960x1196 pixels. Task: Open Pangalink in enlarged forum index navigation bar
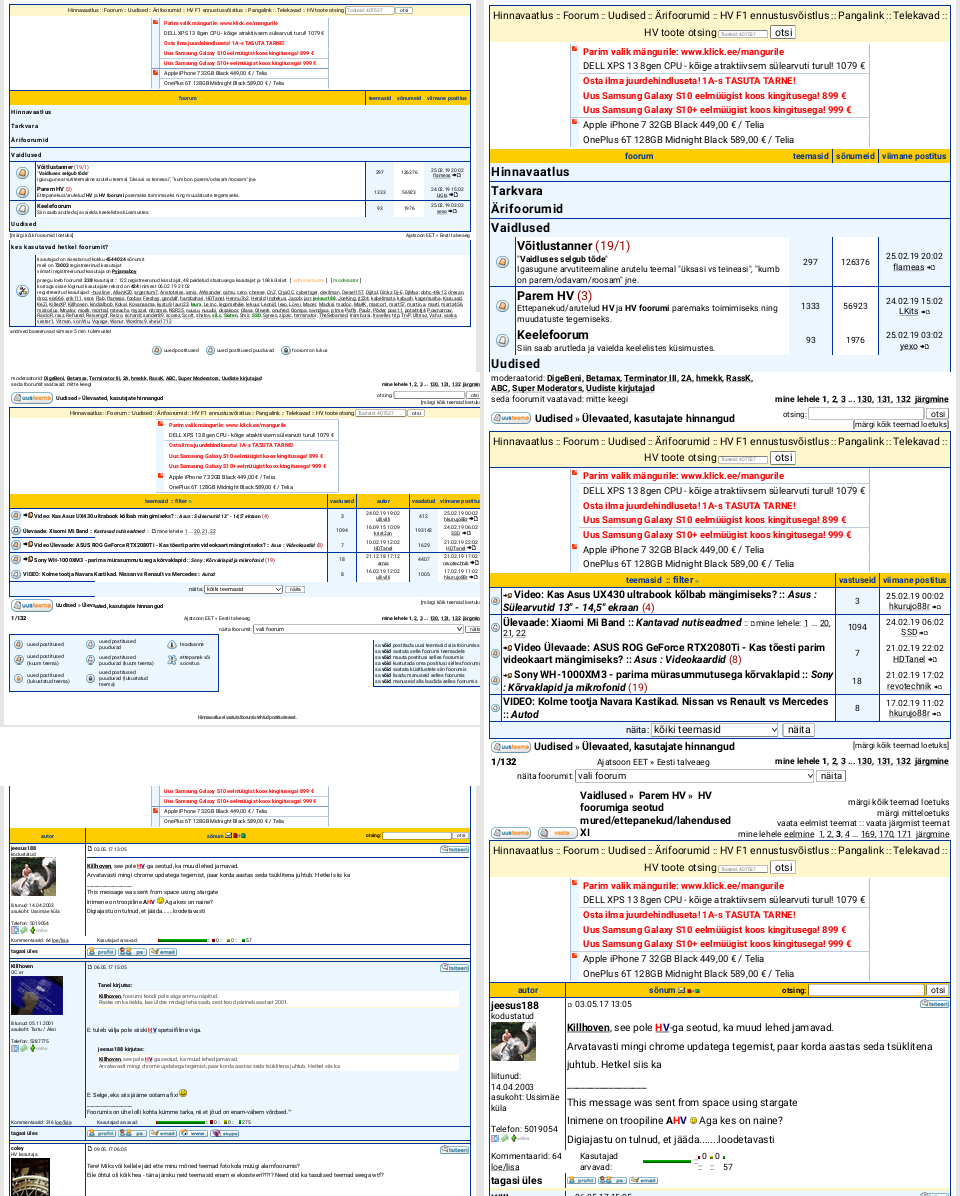pyautogui.click(x=862, y=15)
